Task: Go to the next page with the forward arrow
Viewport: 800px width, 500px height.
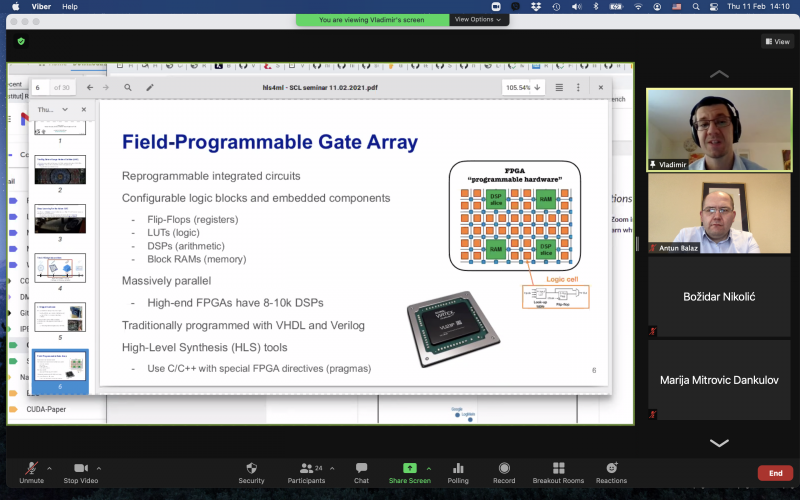Action: coord(106,87)
